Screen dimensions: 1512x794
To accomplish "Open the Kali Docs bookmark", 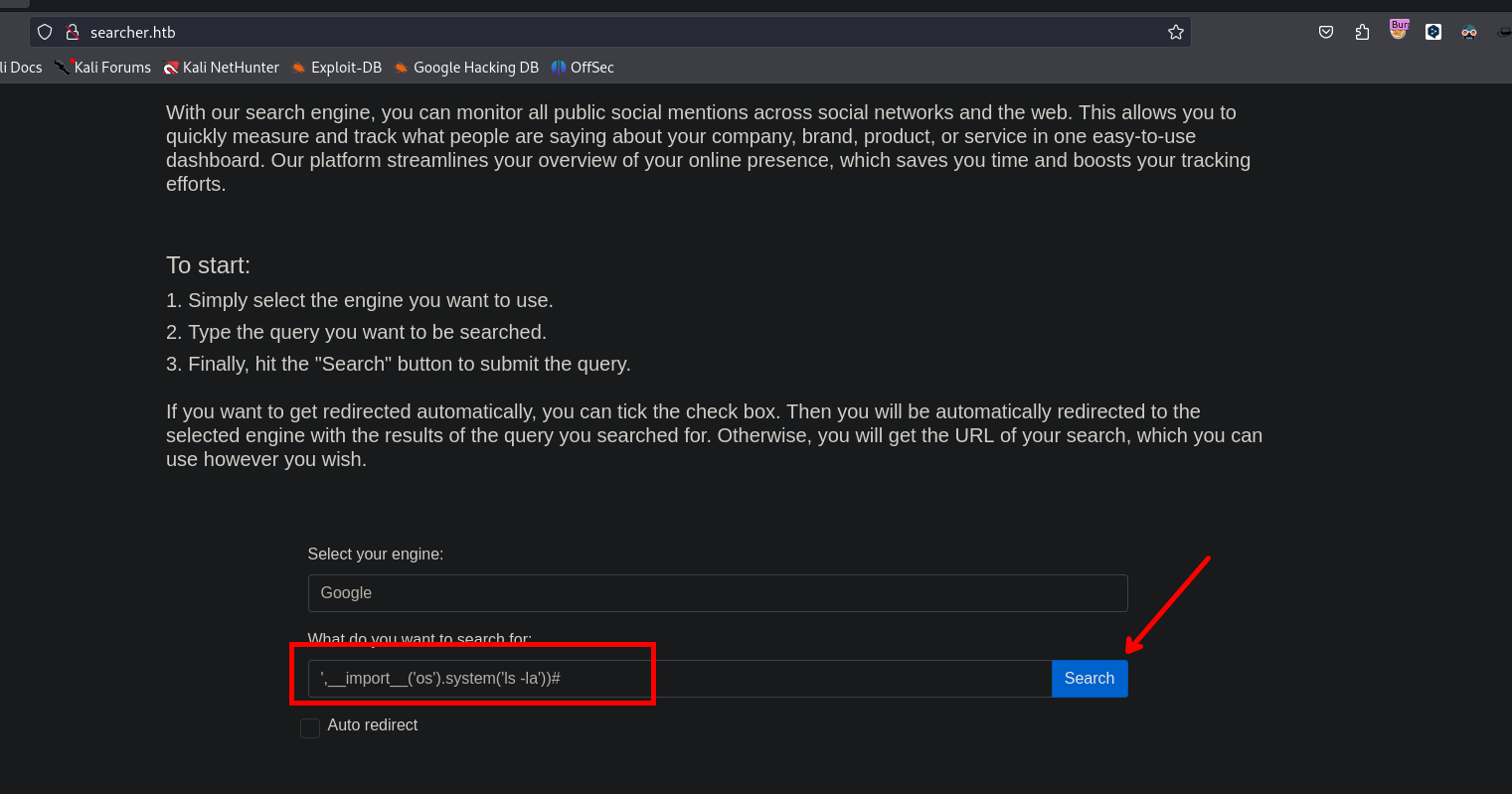I will [x=22, y=68].
